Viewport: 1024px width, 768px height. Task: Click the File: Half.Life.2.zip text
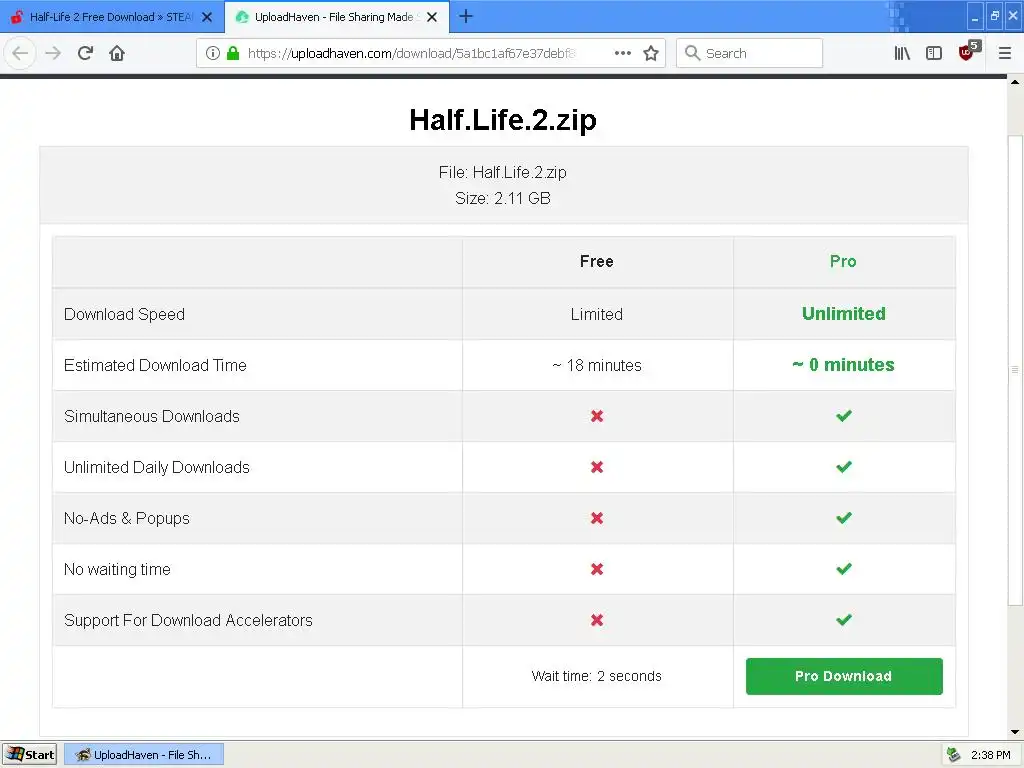503,172
